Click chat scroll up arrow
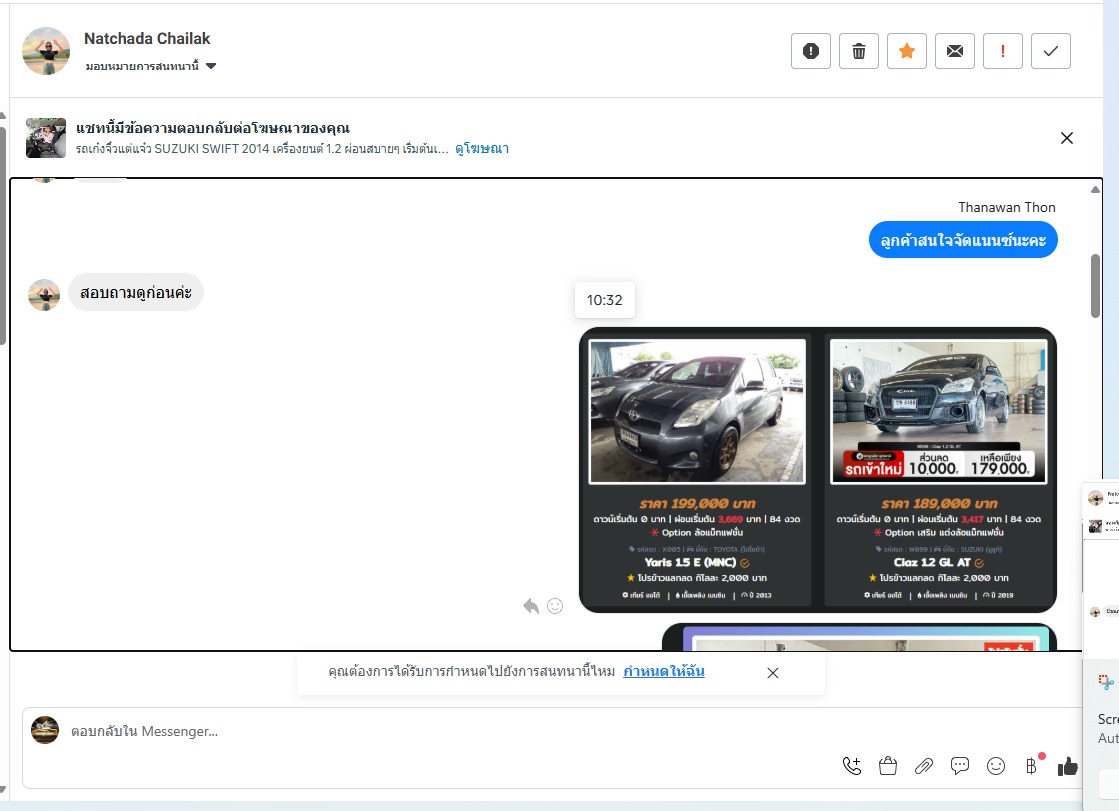This screenshot has height=811, width=1119. [x=1095, y=189]
